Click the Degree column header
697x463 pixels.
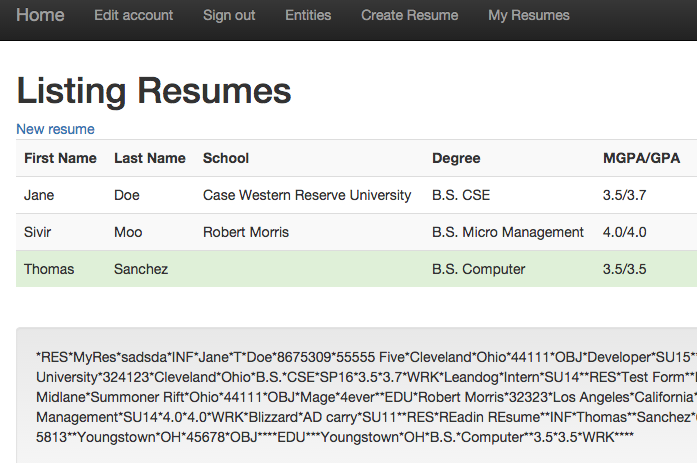456,158
